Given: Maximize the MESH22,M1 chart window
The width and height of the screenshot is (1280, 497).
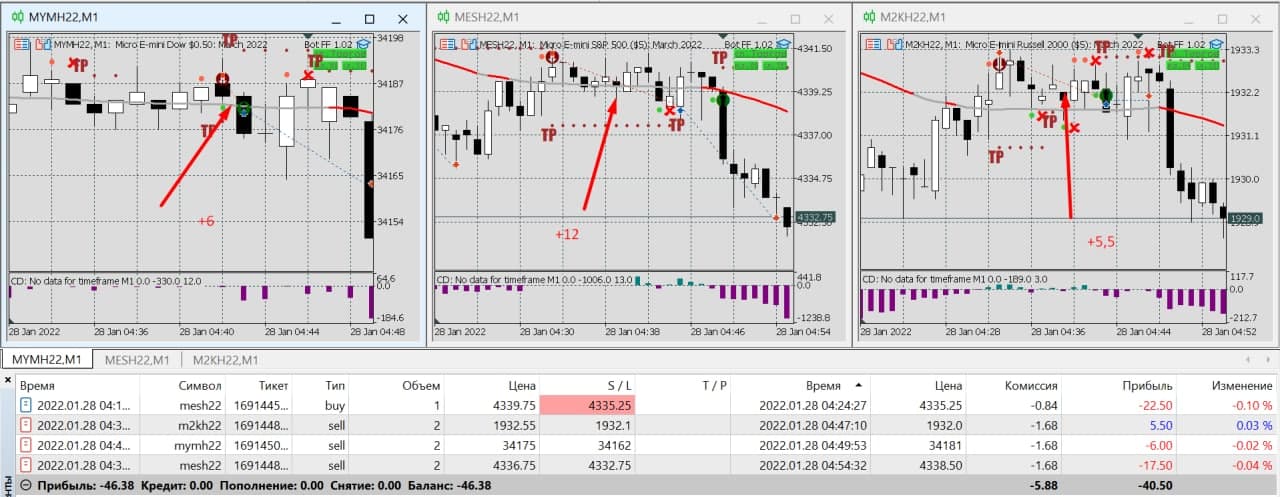Looking at the screenshot, I should (x=795, y=18).
